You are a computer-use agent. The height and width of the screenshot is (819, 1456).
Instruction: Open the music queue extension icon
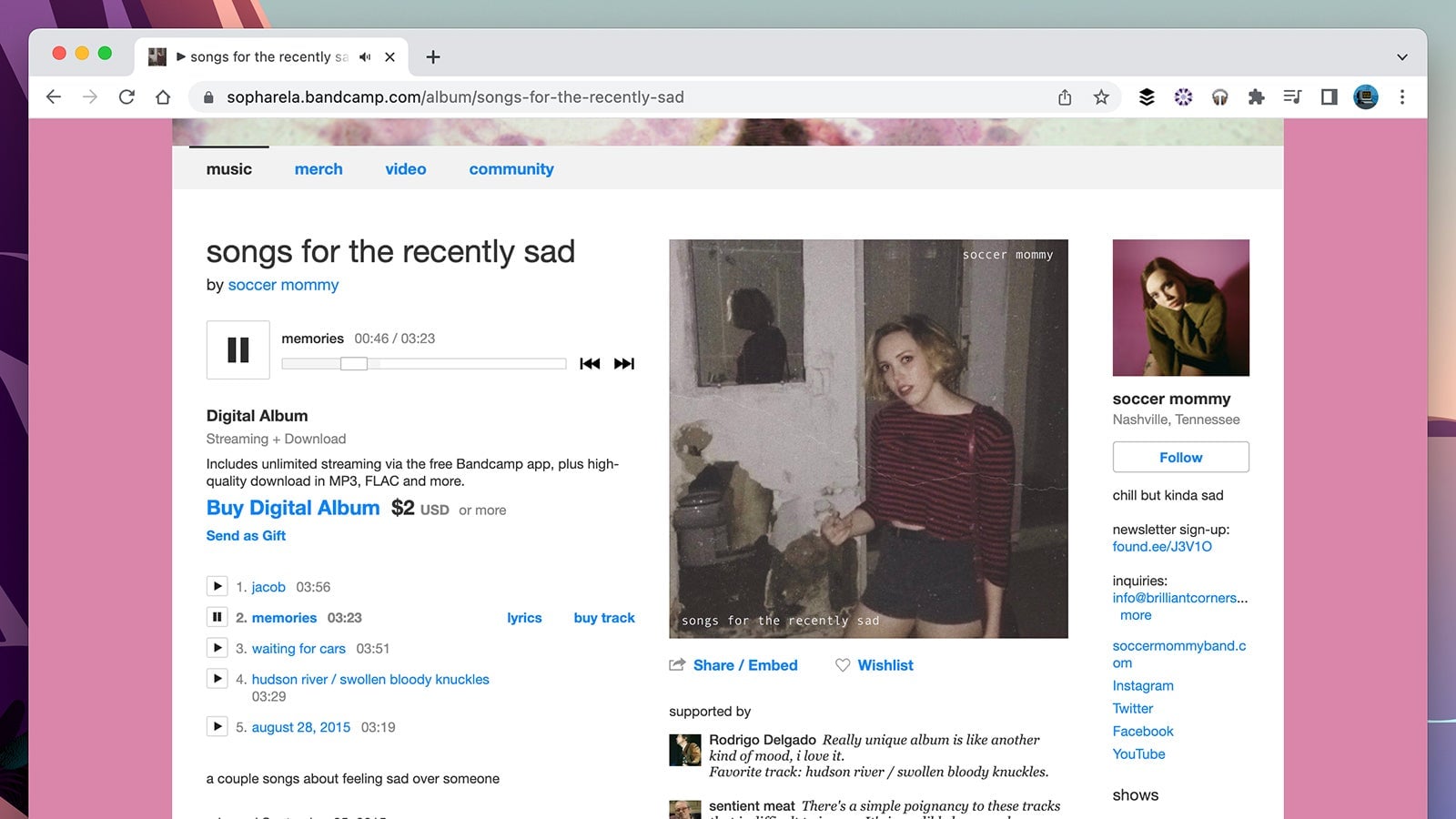point(1292,96)
